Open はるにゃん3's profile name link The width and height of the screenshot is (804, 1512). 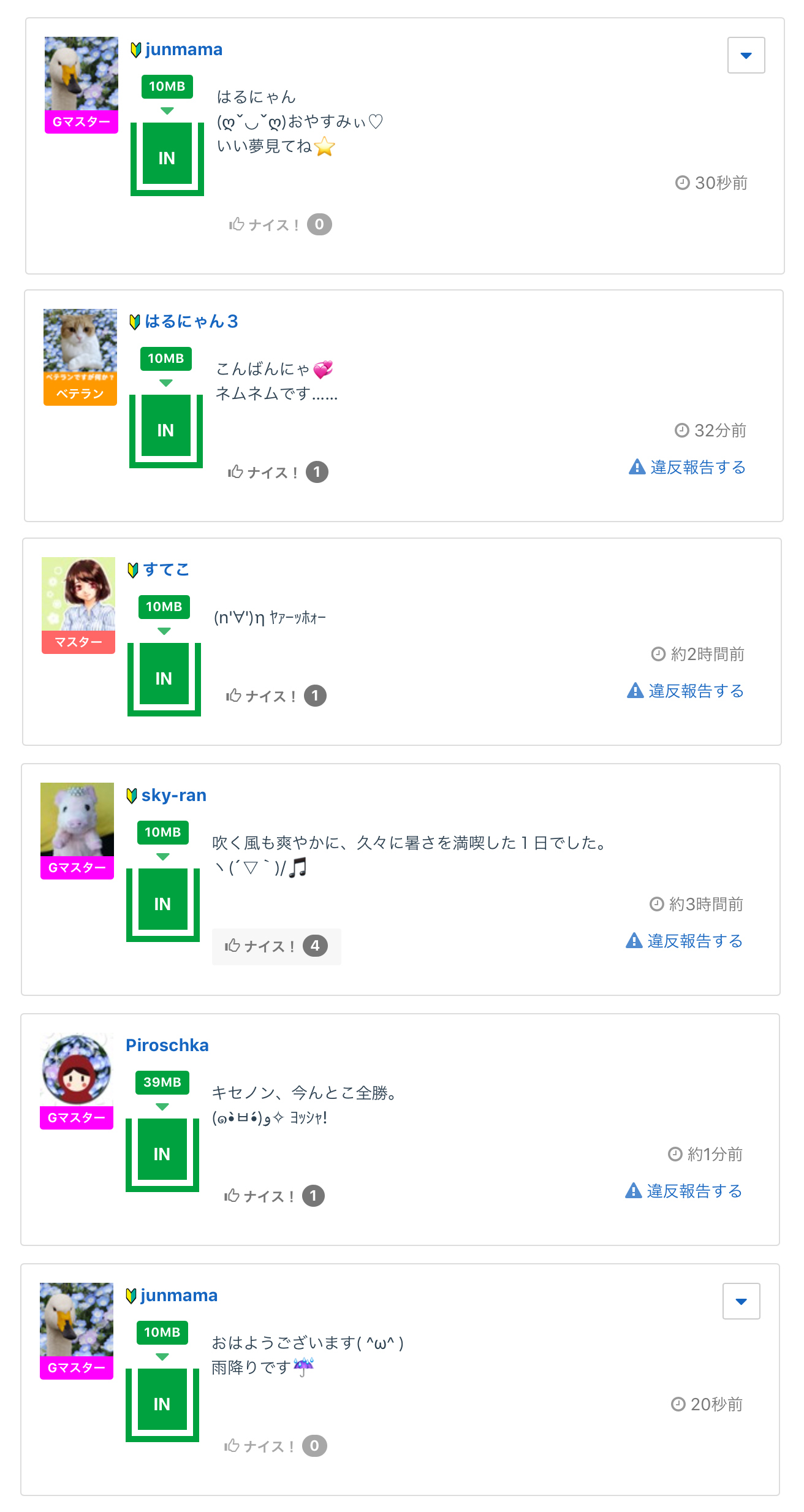pyautogui.click(x=191, y=322)
